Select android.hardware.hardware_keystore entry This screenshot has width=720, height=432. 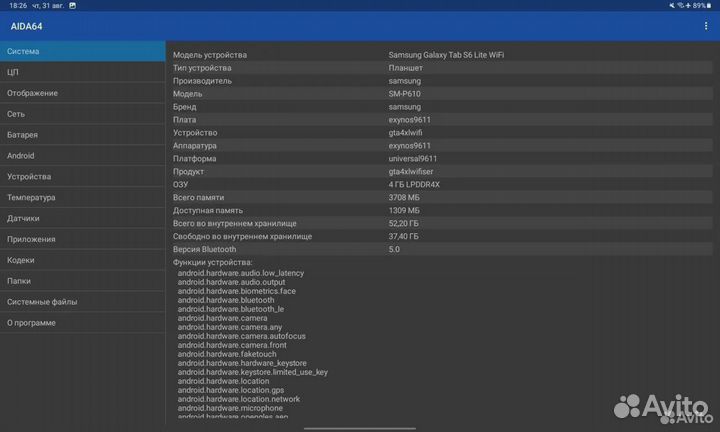[x=242, y=363]
